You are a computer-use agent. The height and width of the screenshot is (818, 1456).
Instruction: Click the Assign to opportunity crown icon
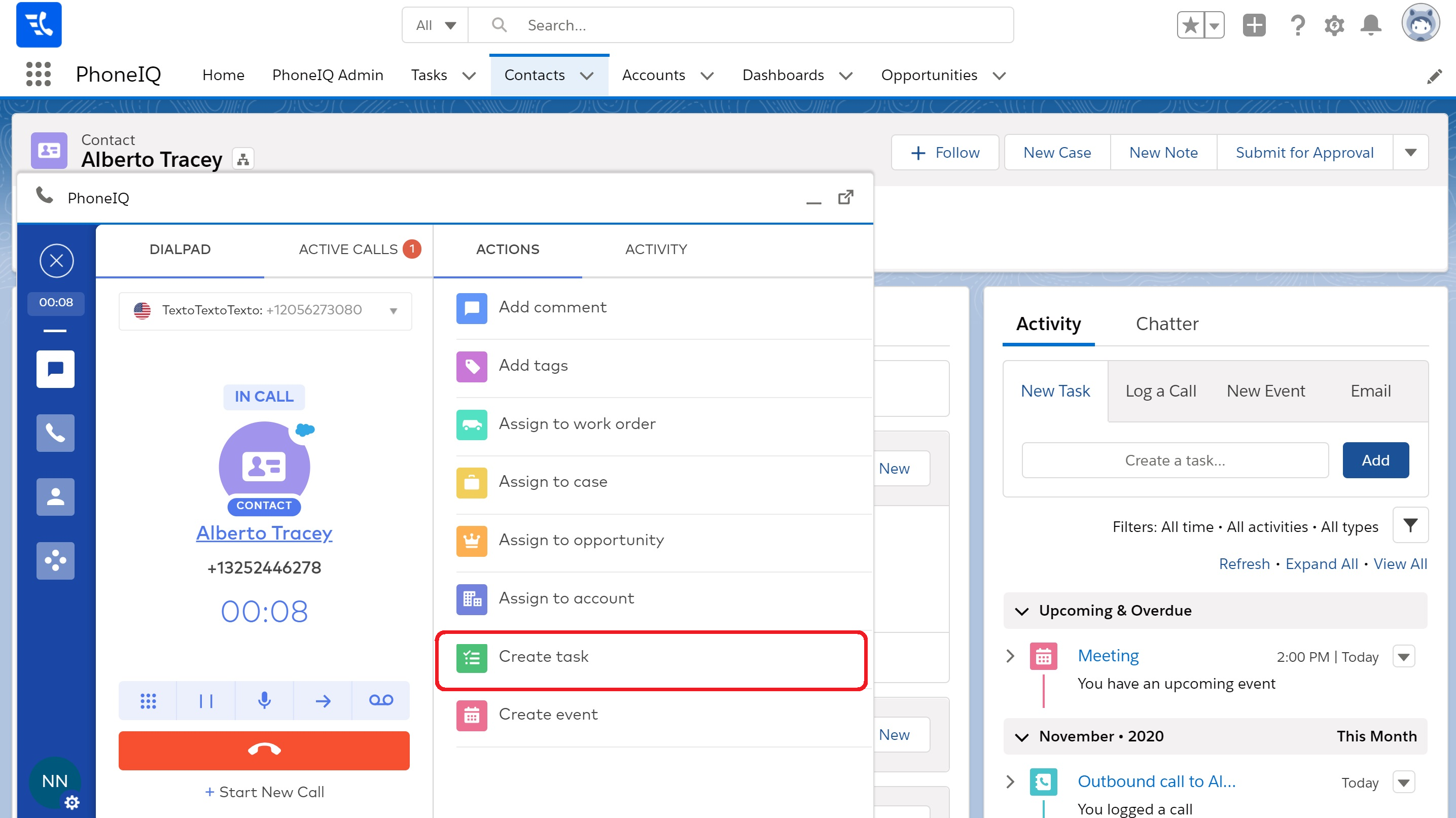(472, 541)
